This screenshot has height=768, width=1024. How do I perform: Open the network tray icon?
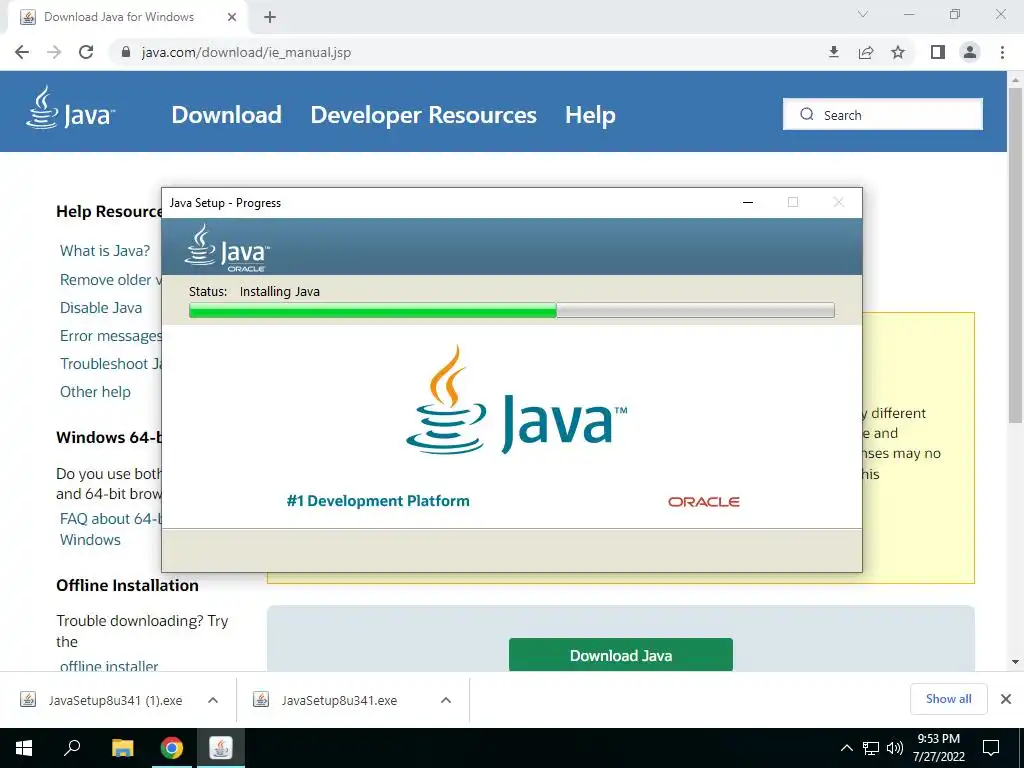(871, 748)
